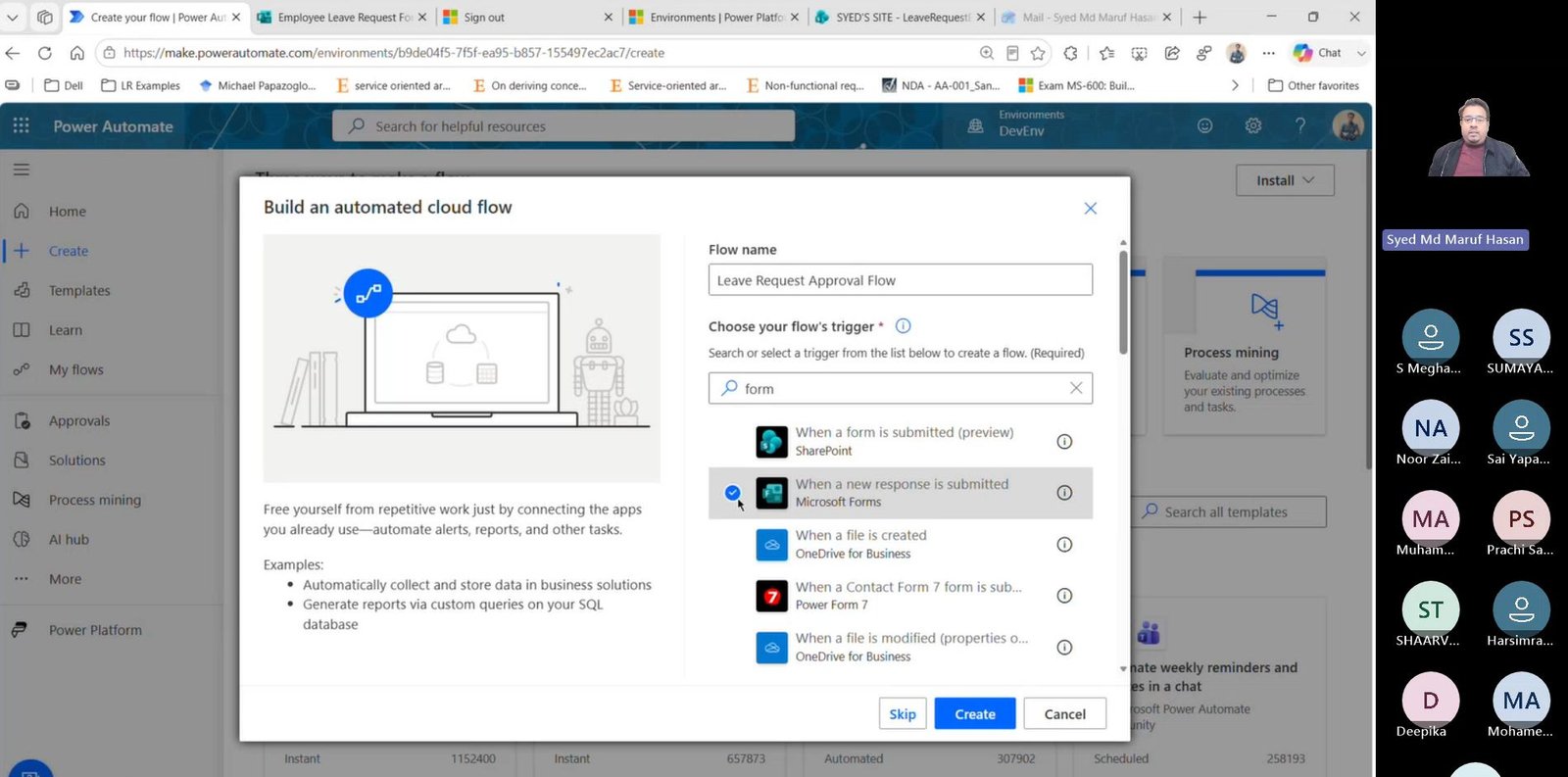Select the Microsoft Forms trigger radio button
The height and width of the screenshot is (777, 1568).
click(732, 493)
